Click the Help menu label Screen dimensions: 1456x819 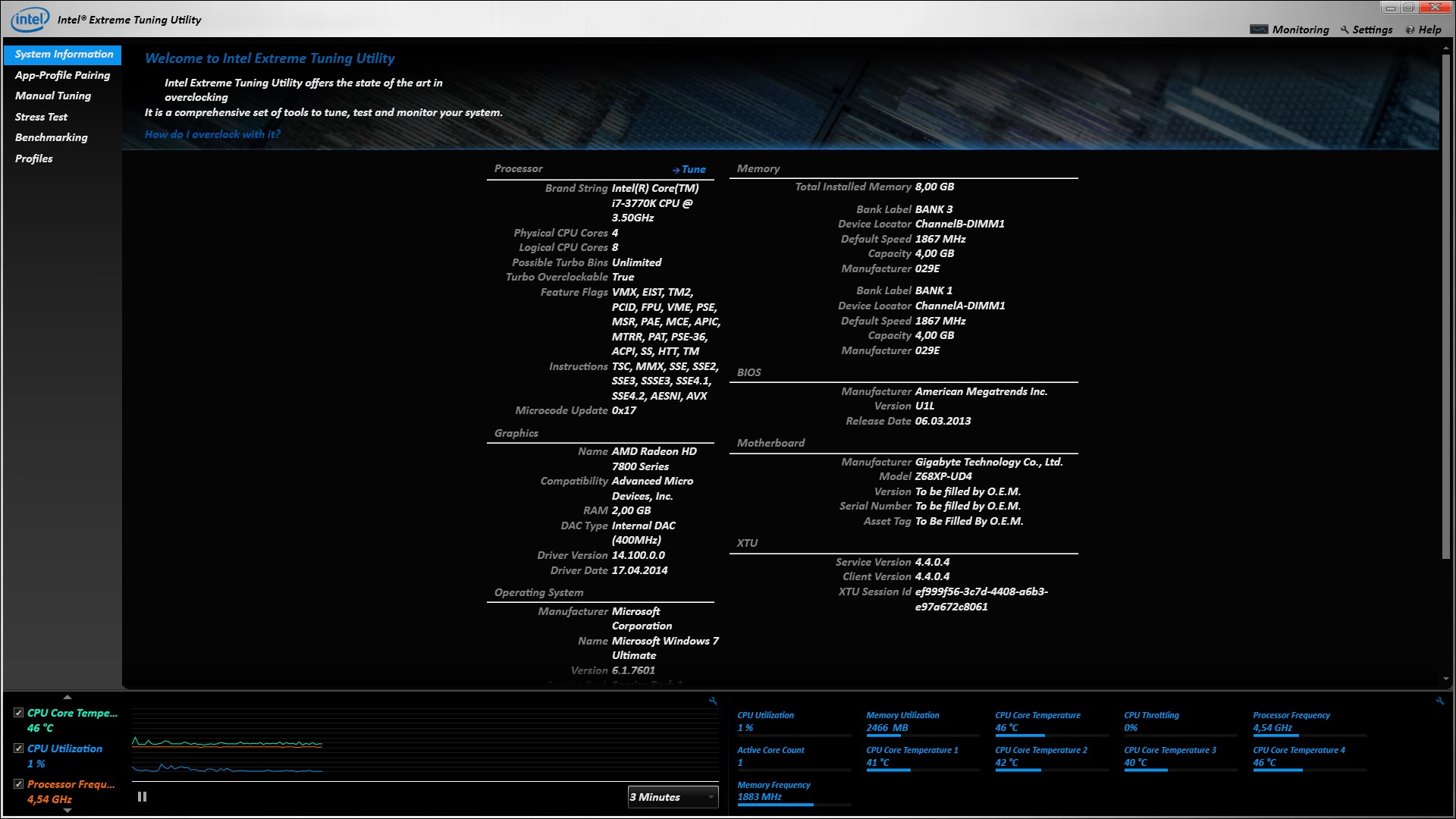click(x=1429, y=30)
